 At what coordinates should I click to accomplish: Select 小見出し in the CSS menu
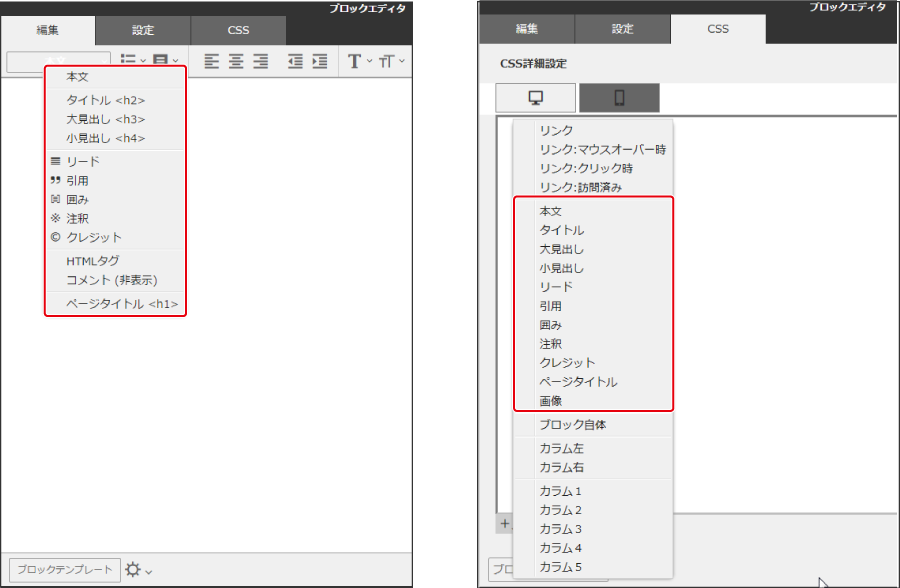click(593, 268)
